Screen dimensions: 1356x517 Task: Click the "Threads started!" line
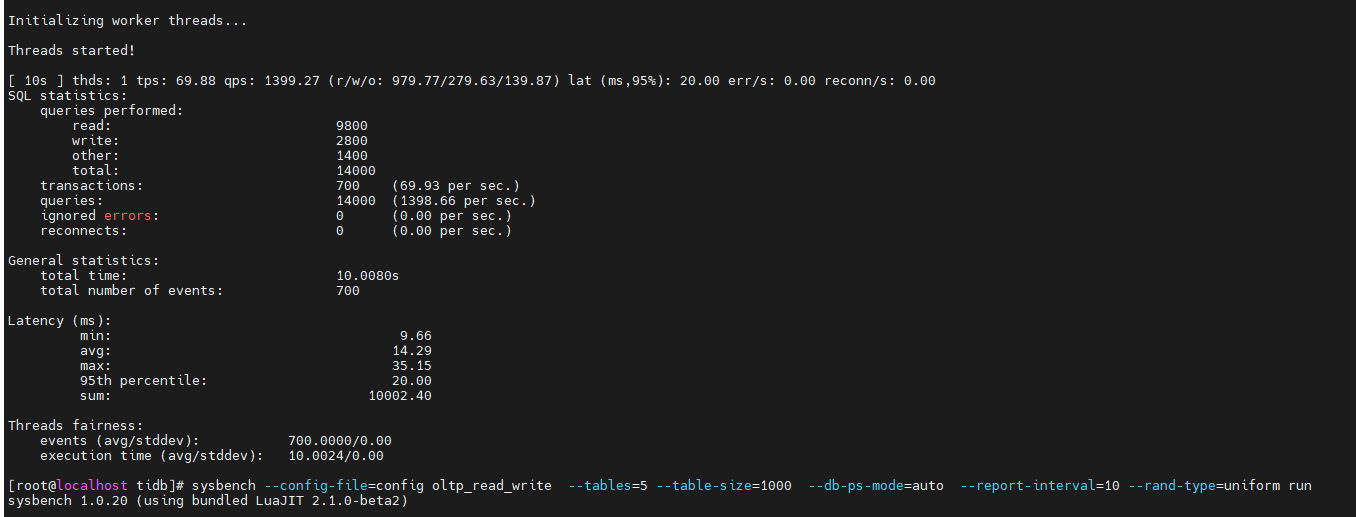pos(70,50)
